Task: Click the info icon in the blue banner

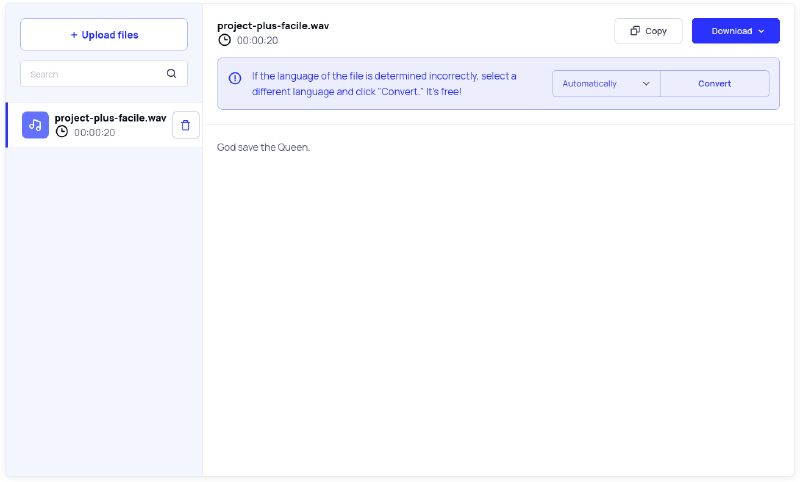Action: pos(235,78)
